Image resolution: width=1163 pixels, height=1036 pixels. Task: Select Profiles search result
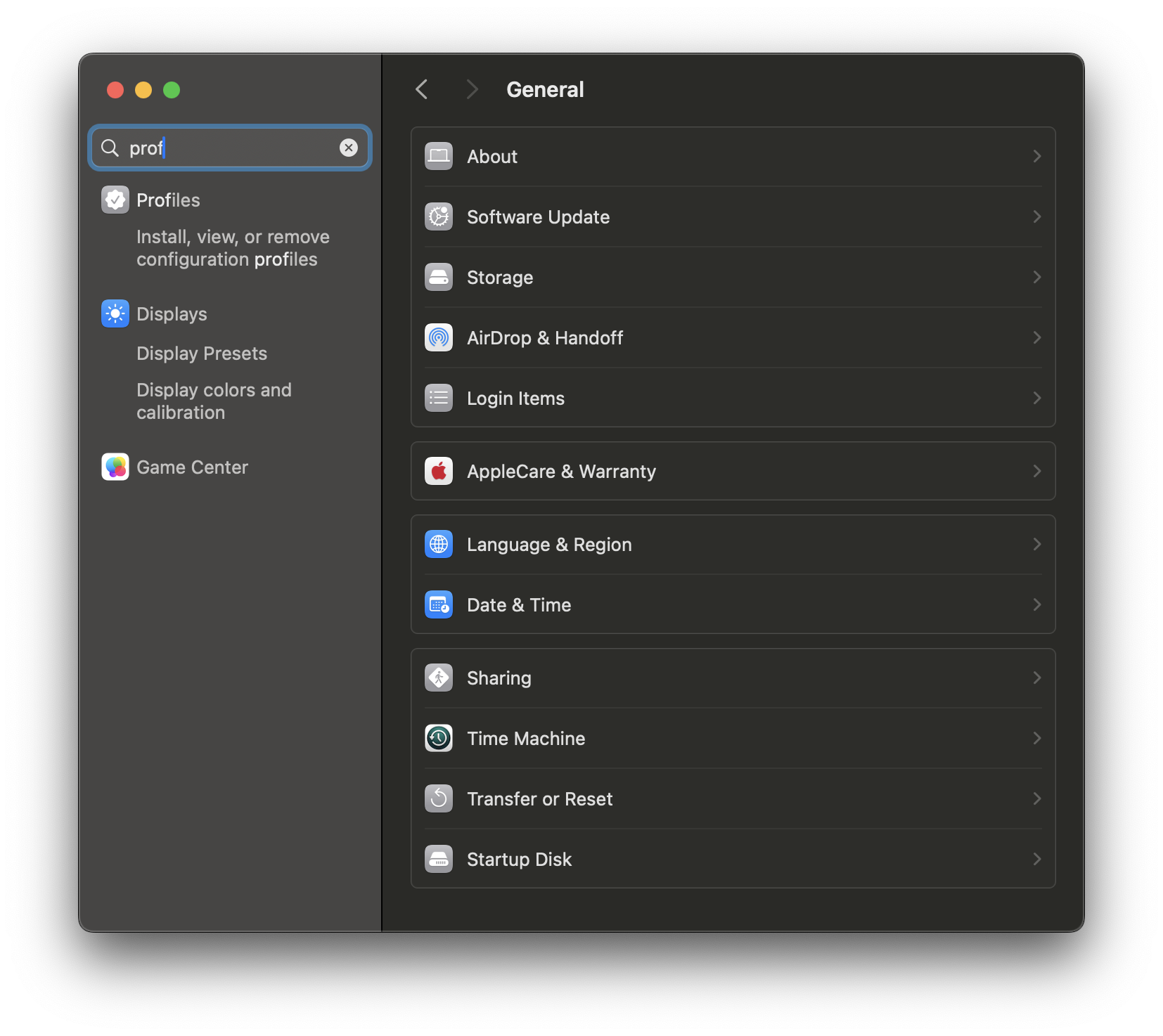click(x=168, y=200)
